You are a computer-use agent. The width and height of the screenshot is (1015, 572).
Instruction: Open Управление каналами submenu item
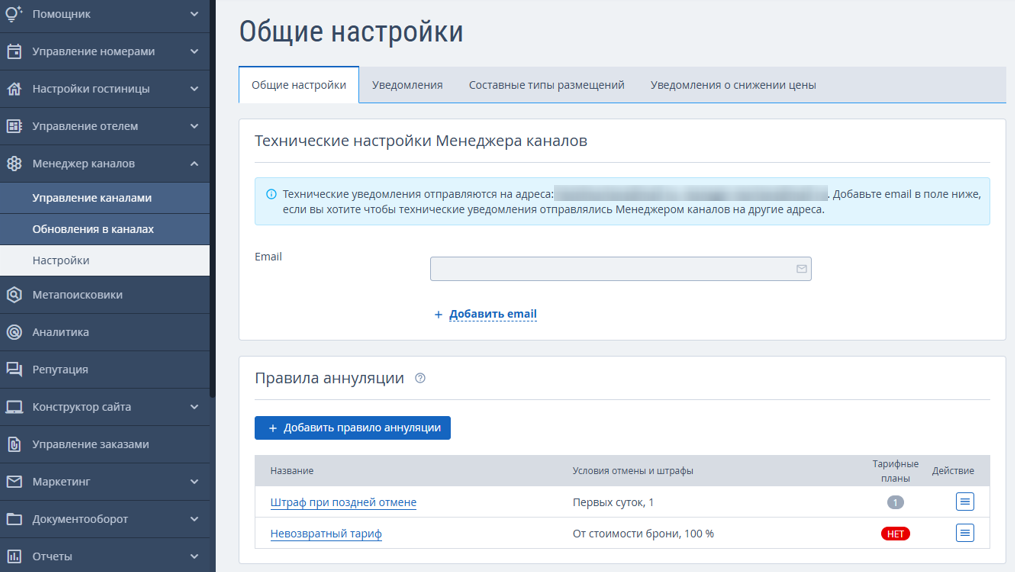pos(105,198)
